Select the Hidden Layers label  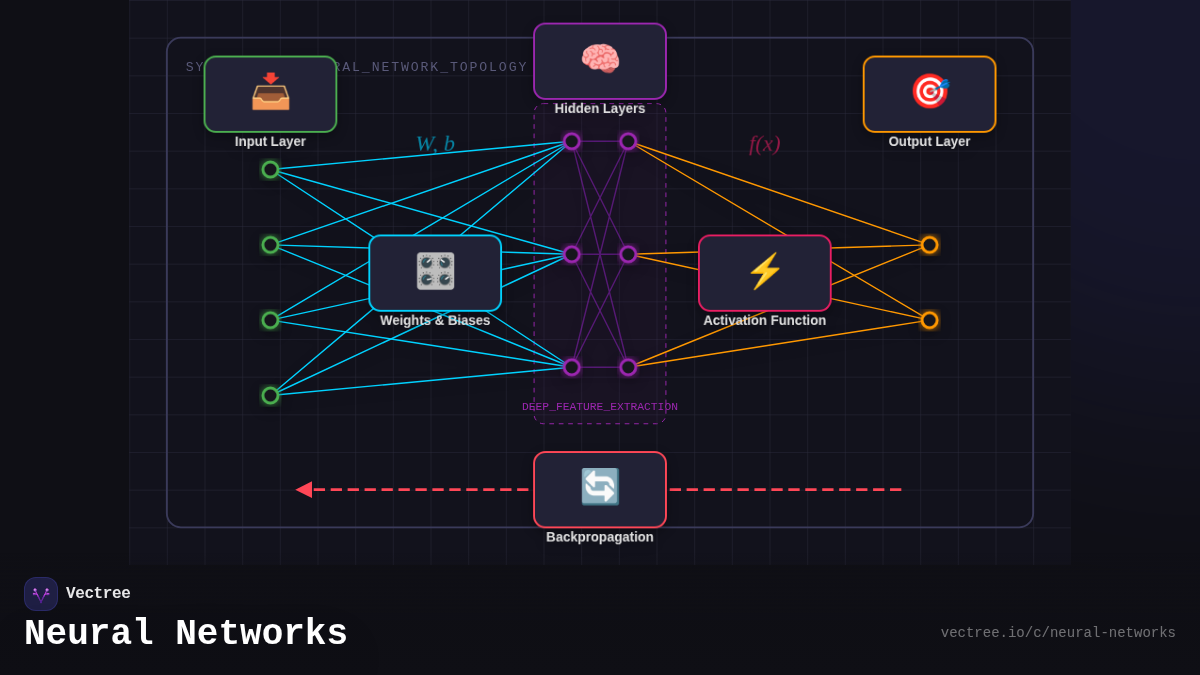click(599, 108)
